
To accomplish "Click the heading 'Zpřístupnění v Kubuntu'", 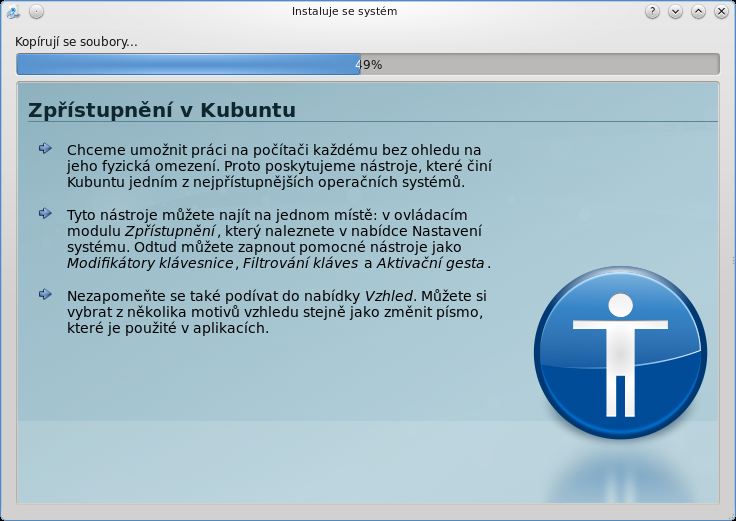I will click(x=162, y=110).
